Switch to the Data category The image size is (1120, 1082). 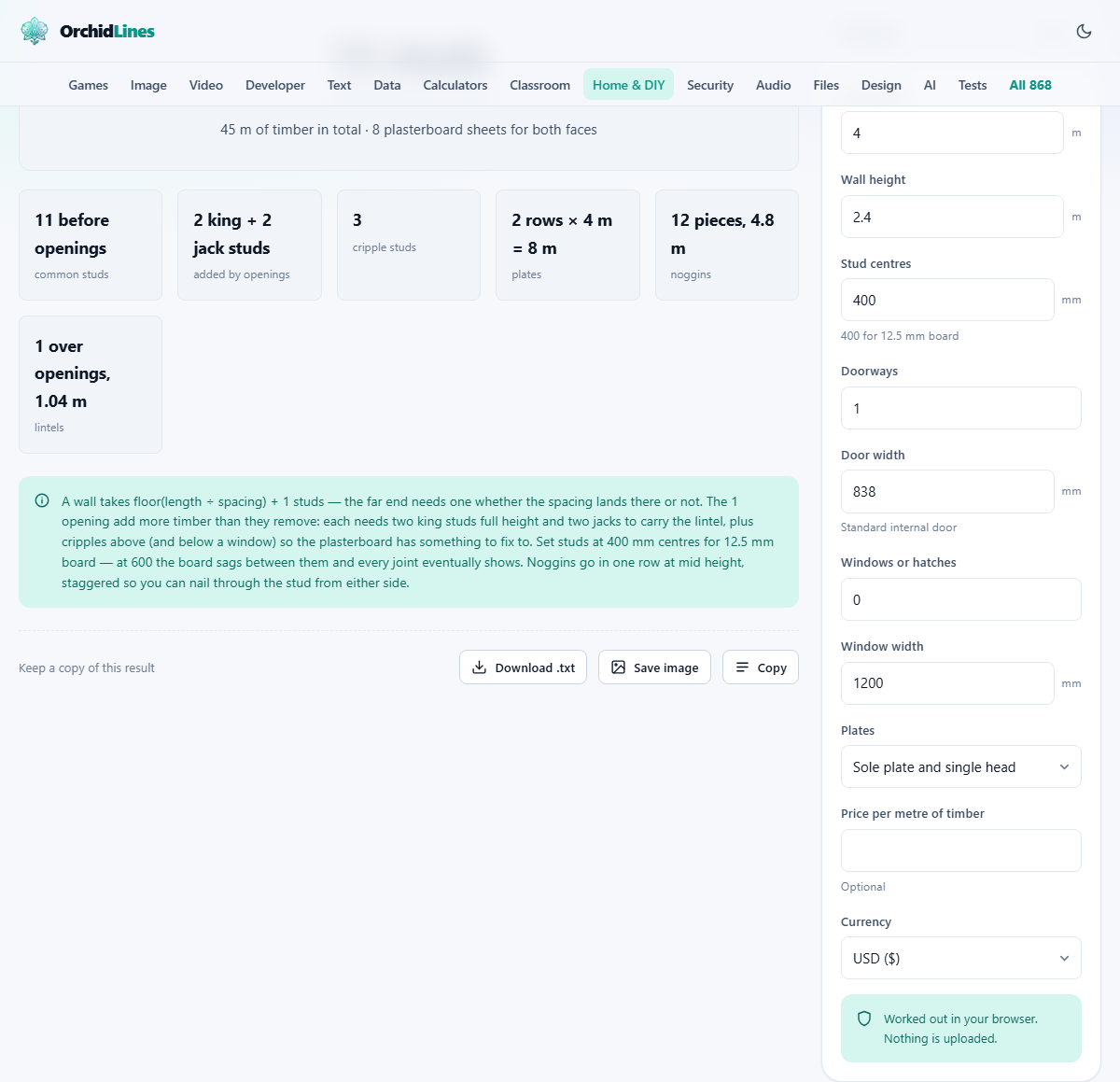point(387,85)
